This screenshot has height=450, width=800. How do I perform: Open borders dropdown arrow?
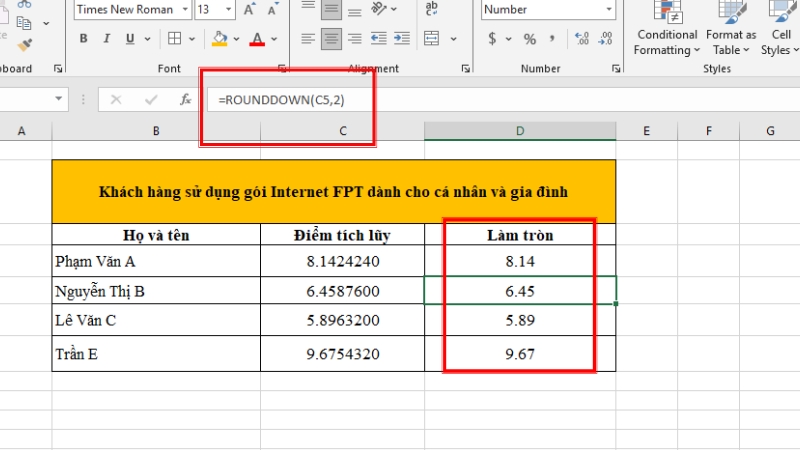point(192,39)
